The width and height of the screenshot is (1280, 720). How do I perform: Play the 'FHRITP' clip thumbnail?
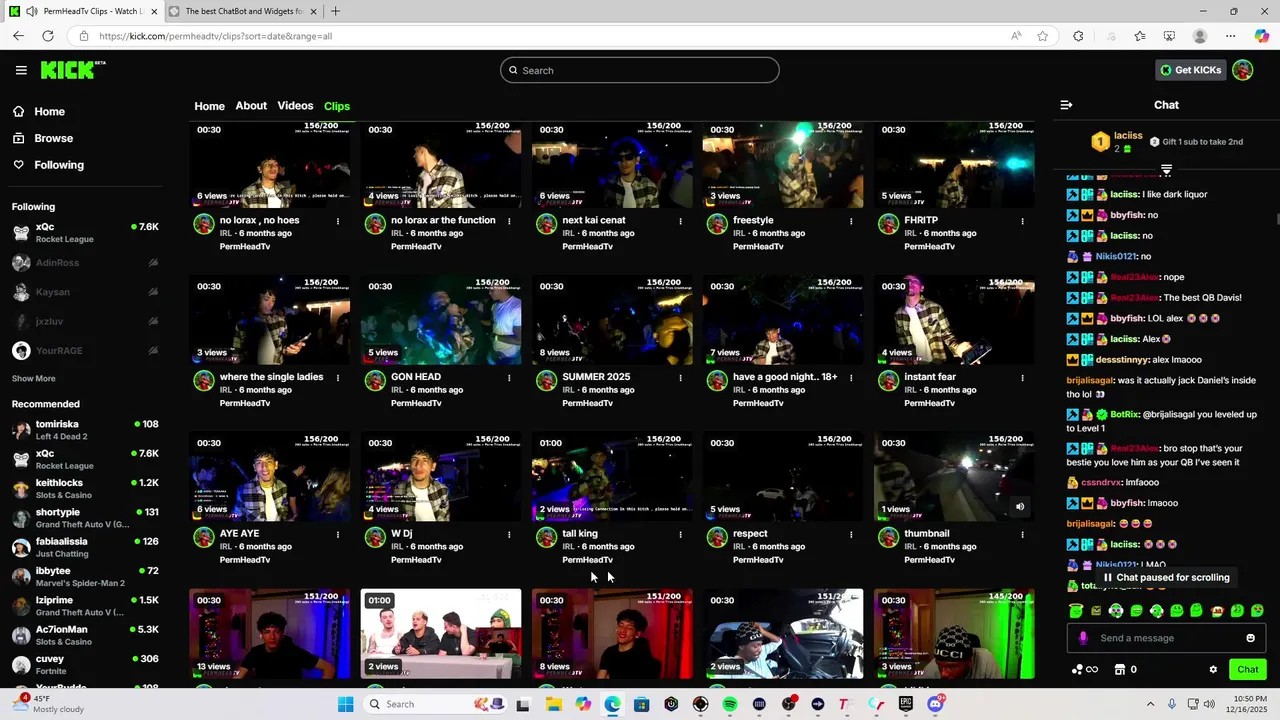click(x=954, y=164)
